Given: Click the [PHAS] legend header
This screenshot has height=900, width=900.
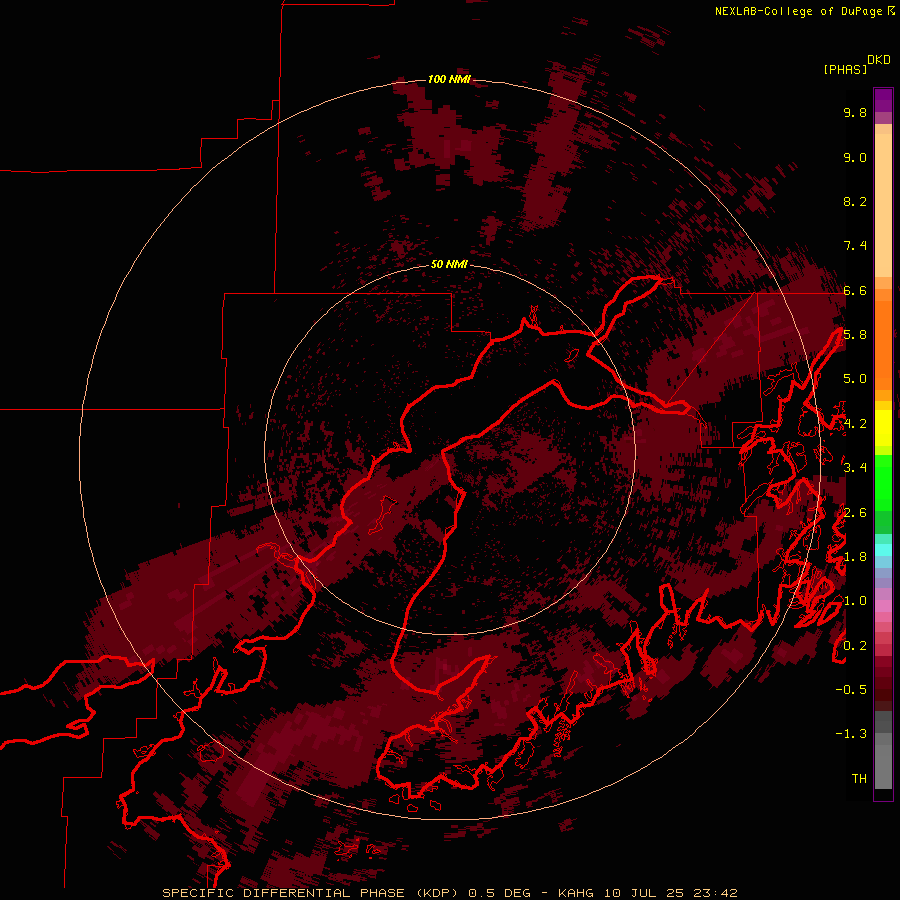Looking at the screenshot, I should pyautogui.click(x=845, y=69).
